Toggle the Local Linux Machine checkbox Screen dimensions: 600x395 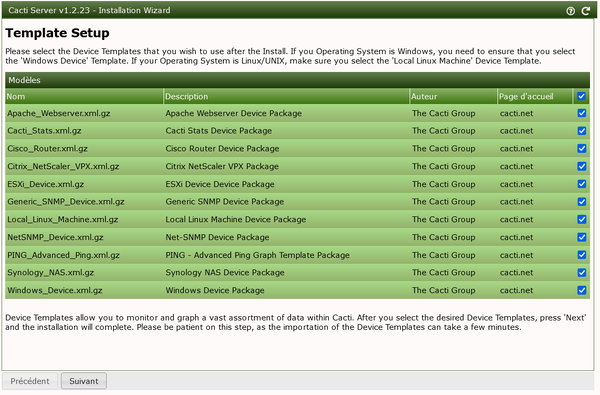coord(582,219)
